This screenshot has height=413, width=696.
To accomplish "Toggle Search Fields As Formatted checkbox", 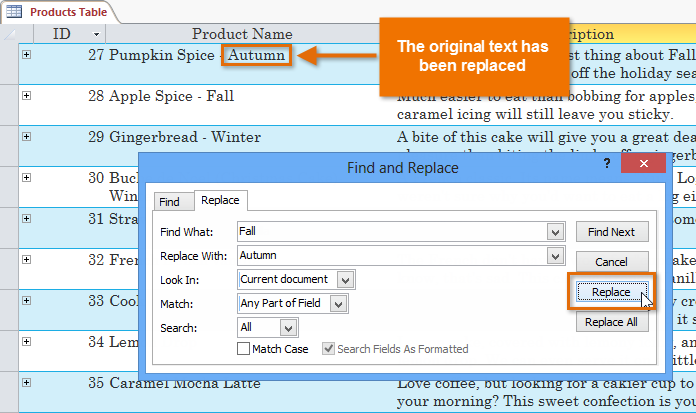I will [x=328, y=349].
